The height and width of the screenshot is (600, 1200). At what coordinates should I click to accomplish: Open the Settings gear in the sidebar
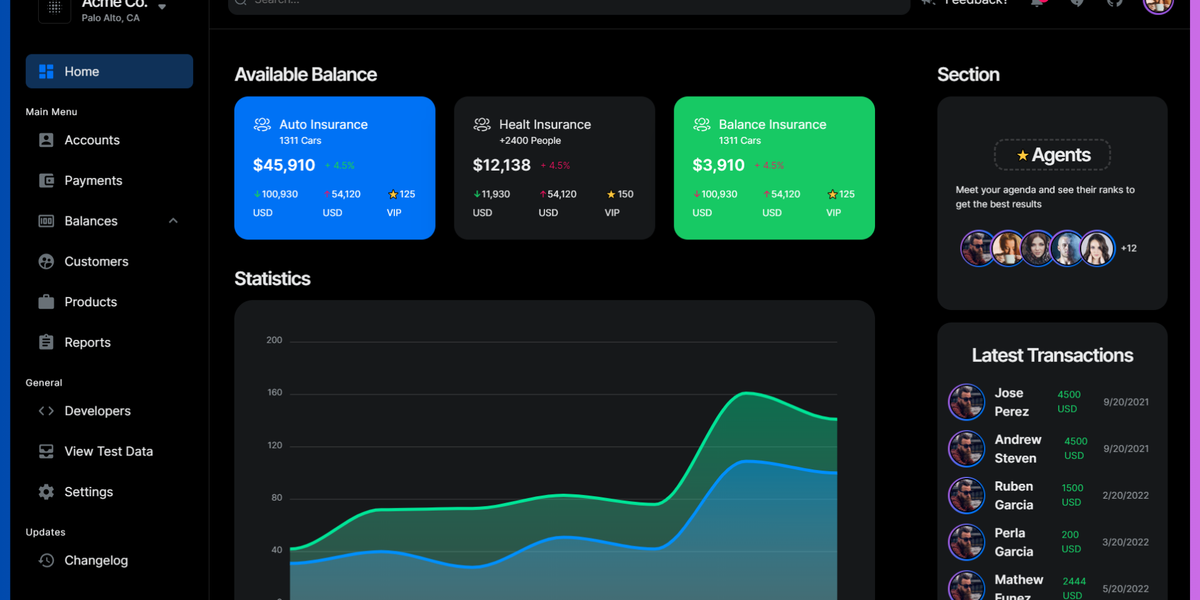point(46,491)
